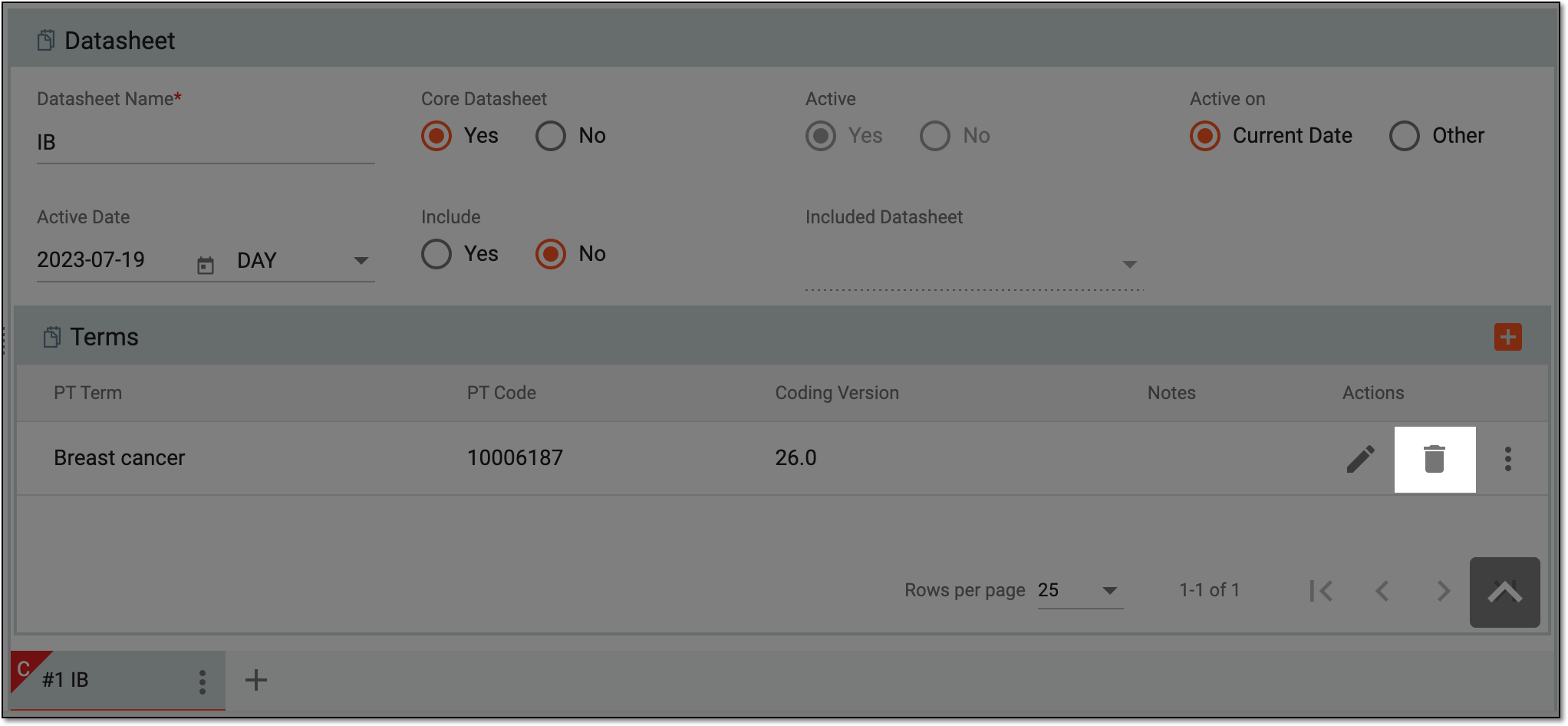Edit the Breast cancer term with the pencil
1568x726 pixels.
point(1360,459)
